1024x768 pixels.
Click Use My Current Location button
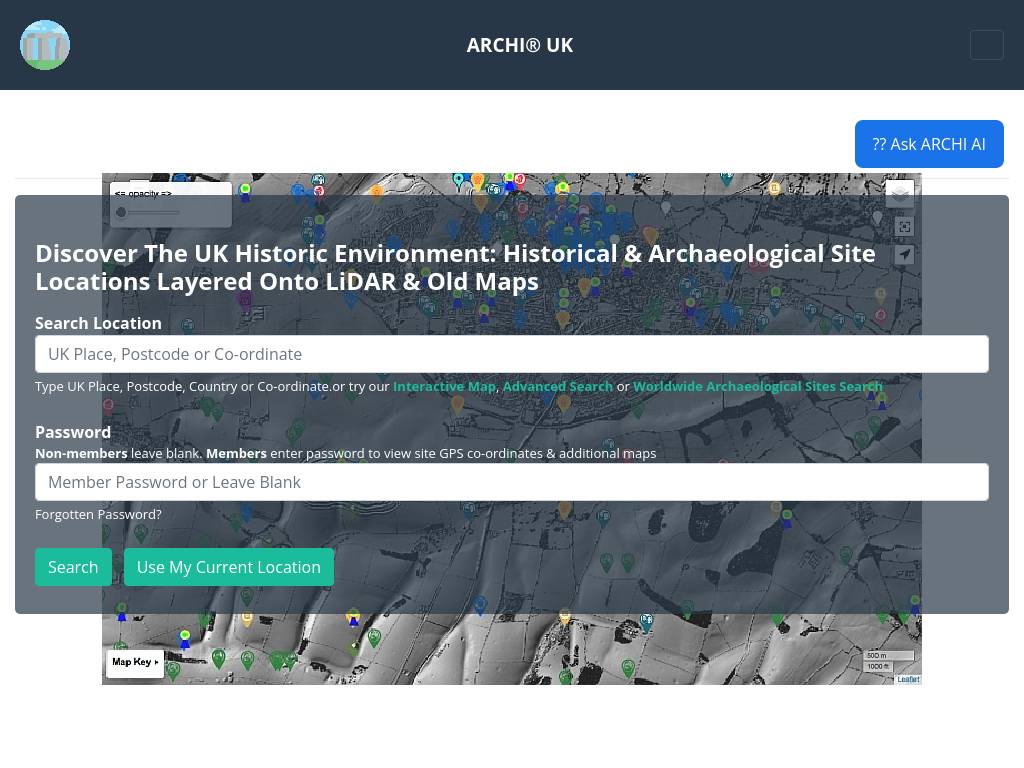click(x=229, y=567)
